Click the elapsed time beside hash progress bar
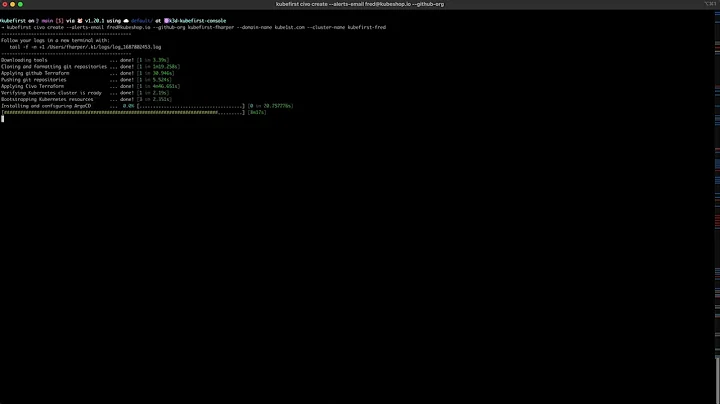 pyautogui.click(x=257, y=112)
